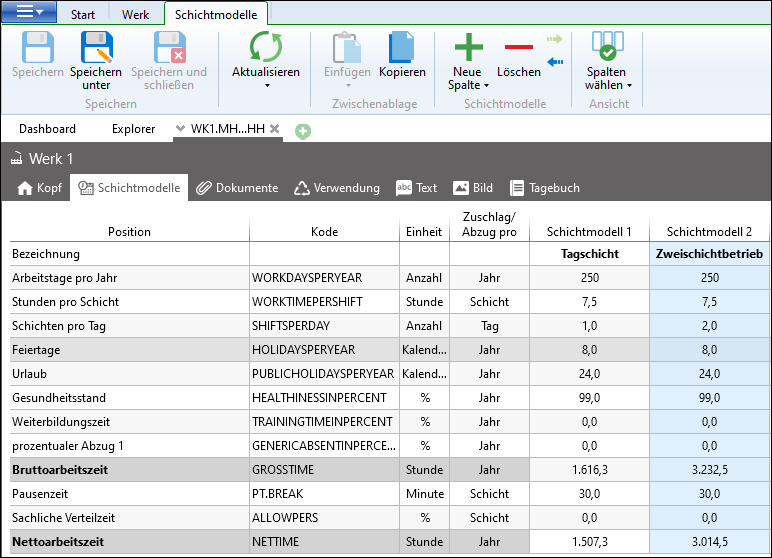Move column left with blue arrow
The width and height of the screenshot is (772, 558).
pos(555,62)
